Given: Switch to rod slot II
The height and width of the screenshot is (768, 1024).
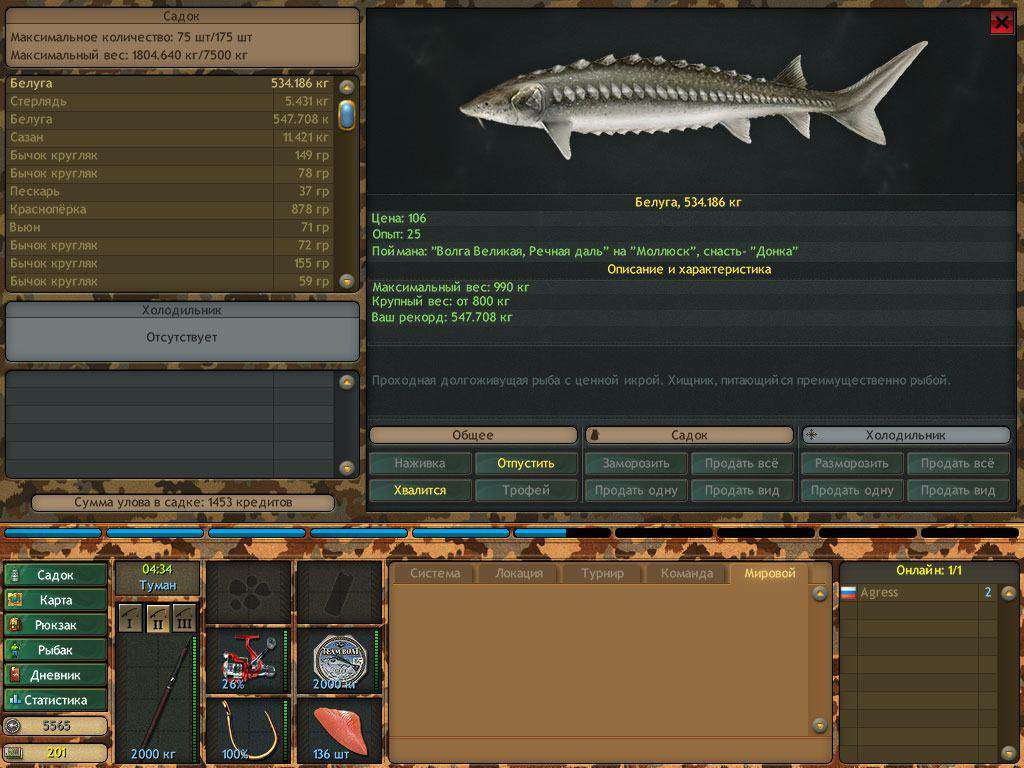Looking at the screenshot, I should (157, 617).
